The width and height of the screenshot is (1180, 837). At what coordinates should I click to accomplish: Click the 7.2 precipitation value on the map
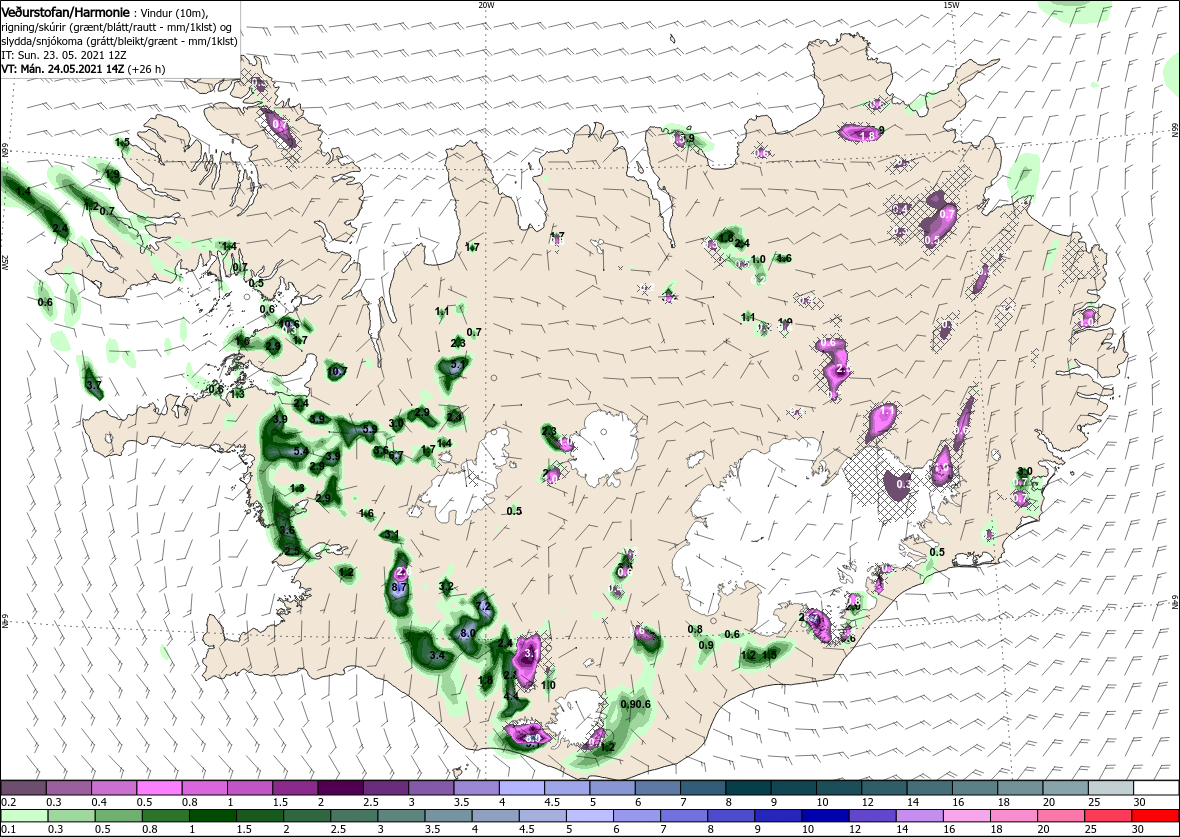click(x=484, y=606)
